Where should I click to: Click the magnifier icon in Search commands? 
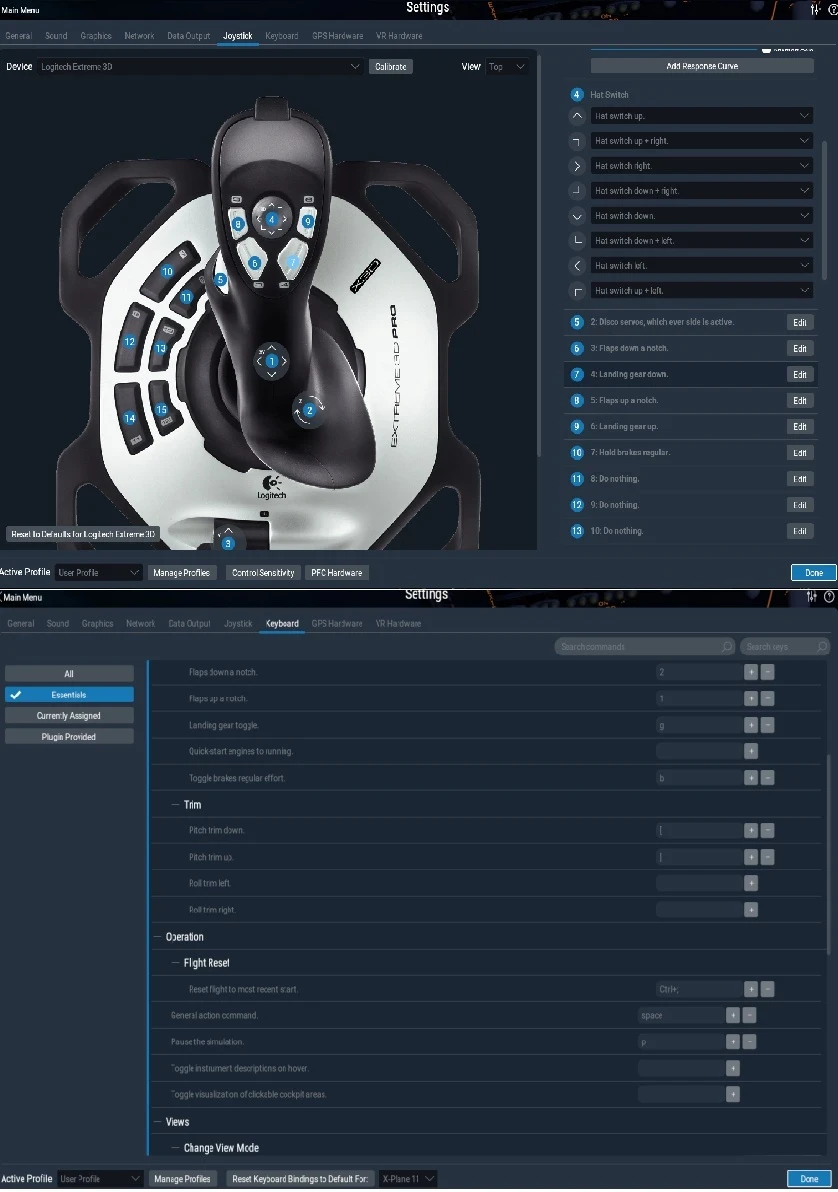(x=726, y=646)
